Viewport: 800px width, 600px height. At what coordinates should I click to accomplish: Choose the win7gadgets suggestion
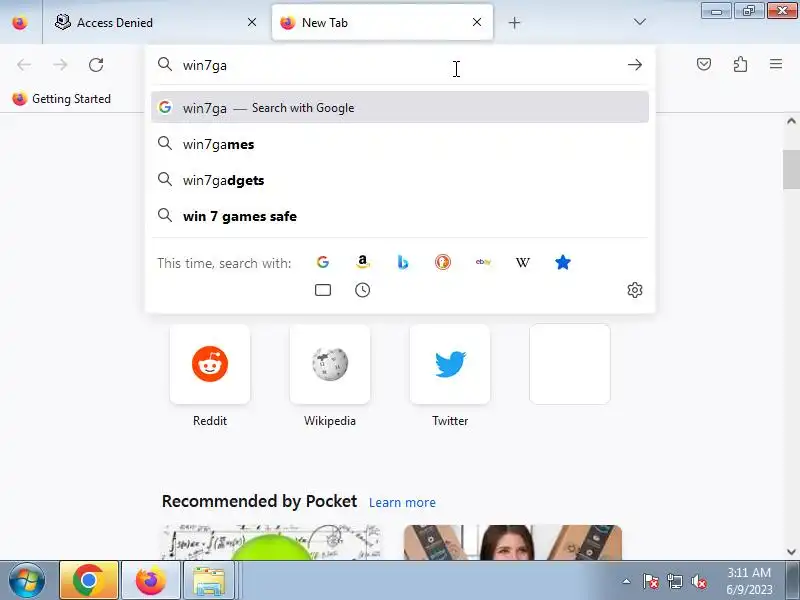point(400,180)
